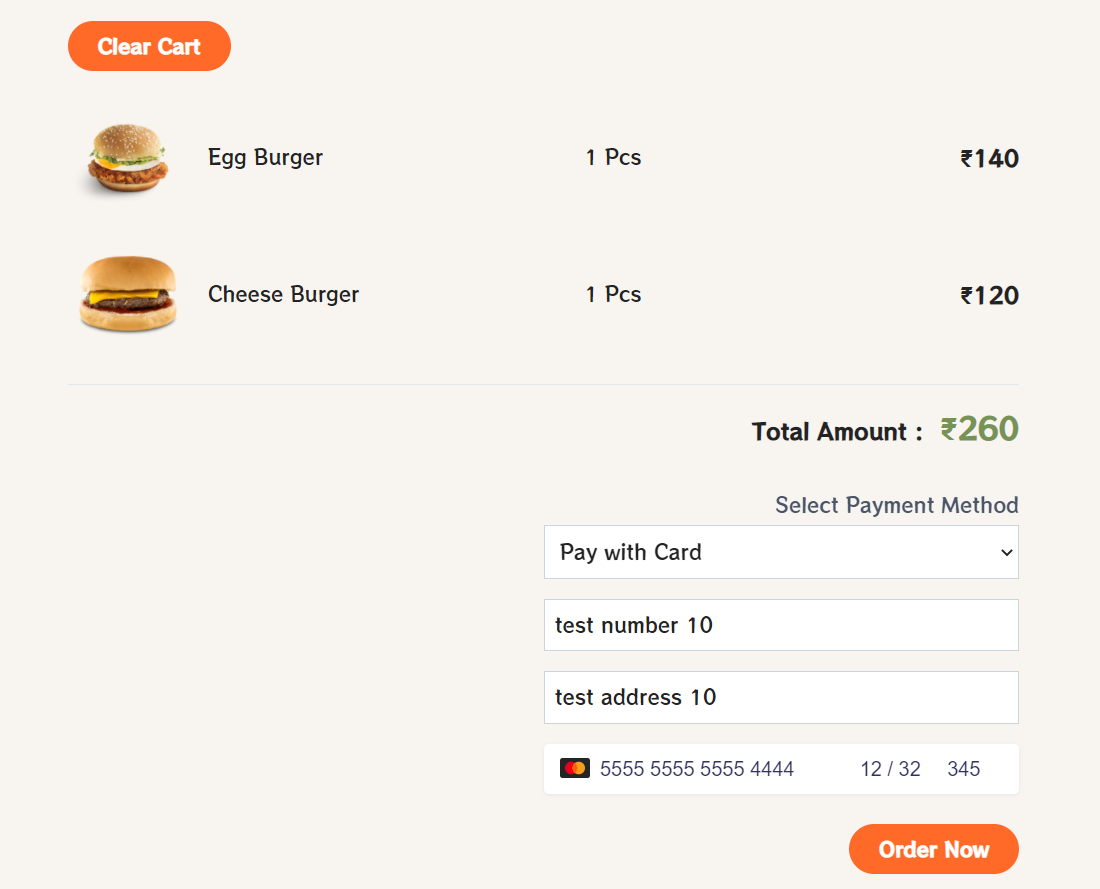This screenshot has width=1100, height=889.
Task: Click the phone number input field
Action: point(780,625)
